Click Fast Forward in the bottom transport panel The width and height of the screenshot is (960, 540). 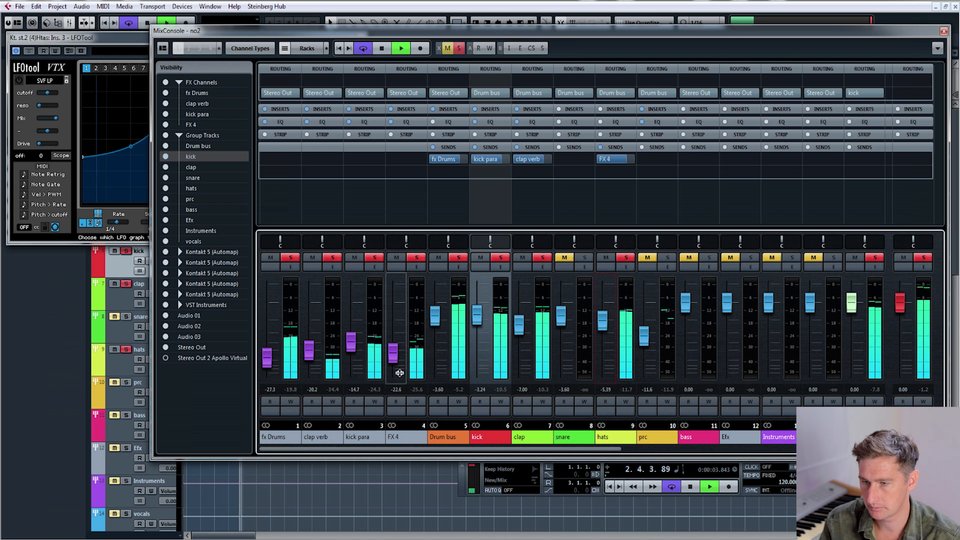(x=653, y=487)
